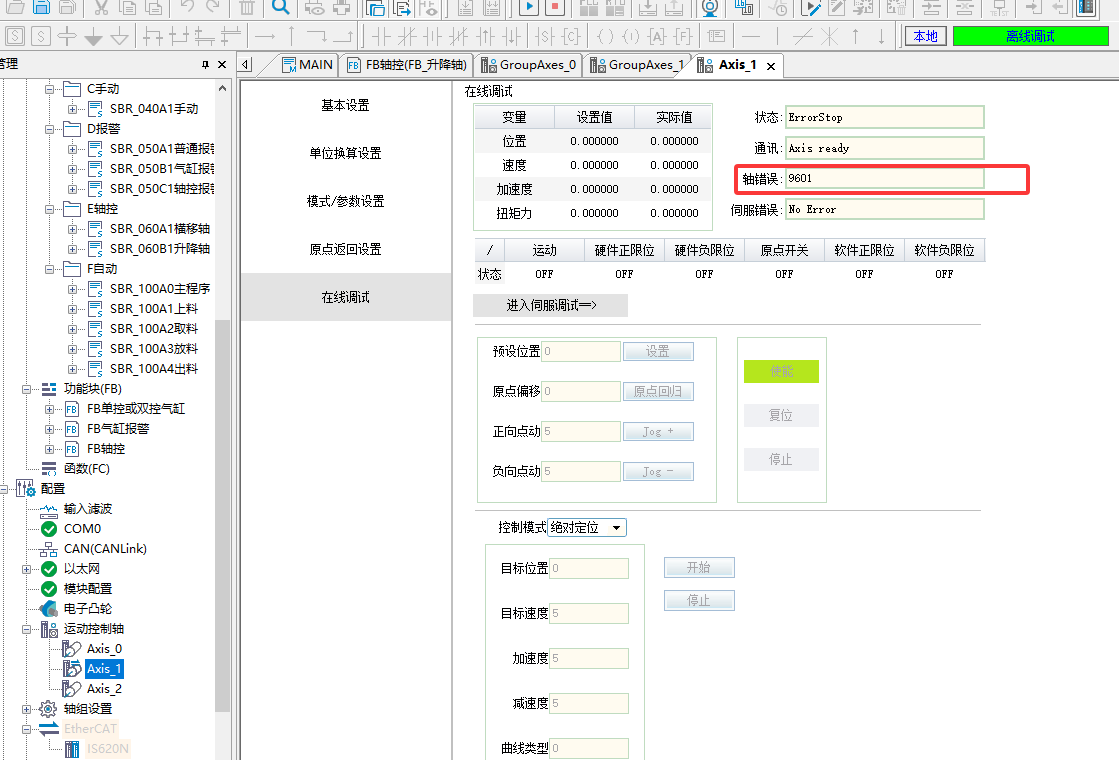
Task: Expand the 以太网 tree node
Action: pos(28,568)
